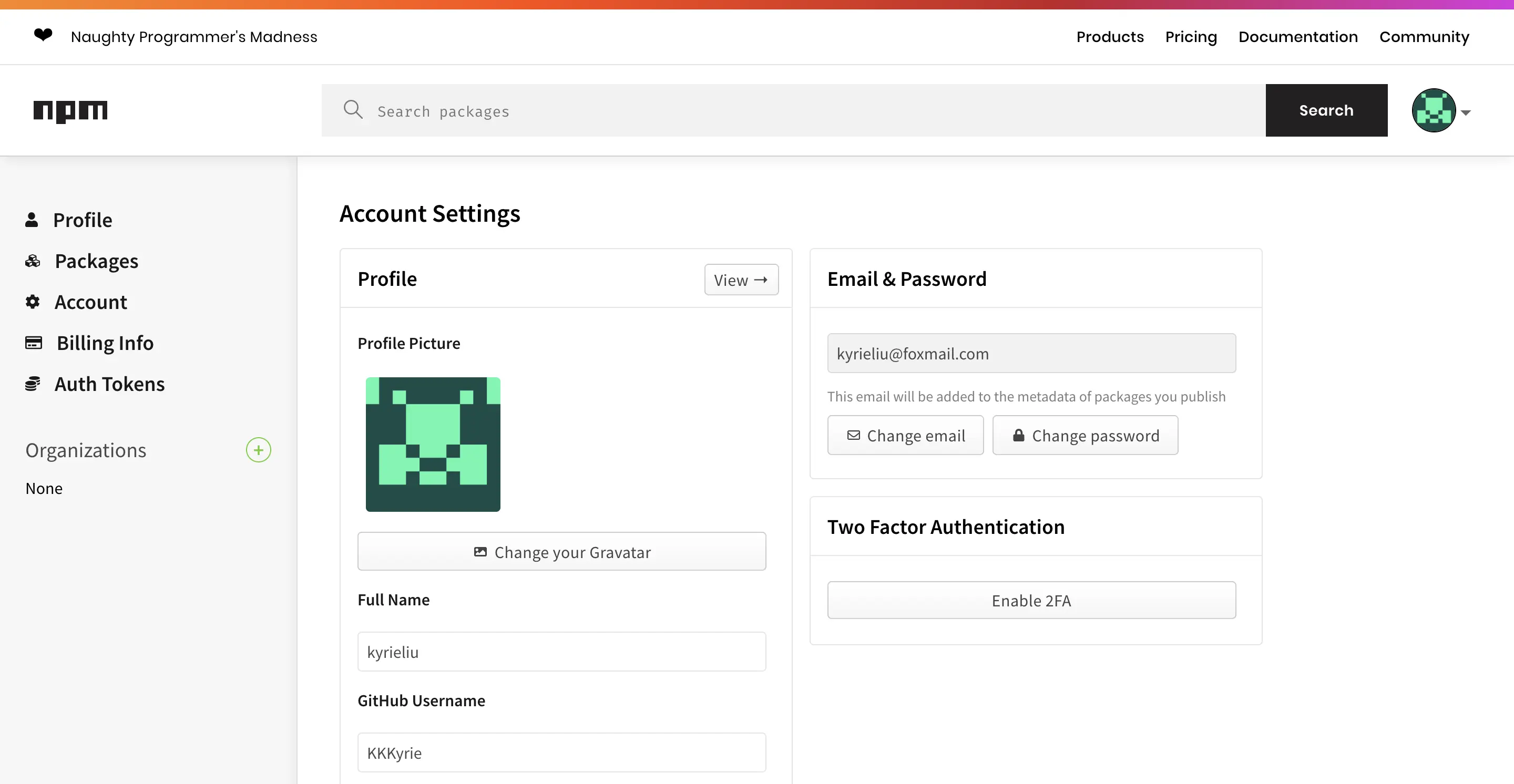Click the plus icon to add an organization
The width and height of the screenshot is (1514, 784).
[258, 450]
